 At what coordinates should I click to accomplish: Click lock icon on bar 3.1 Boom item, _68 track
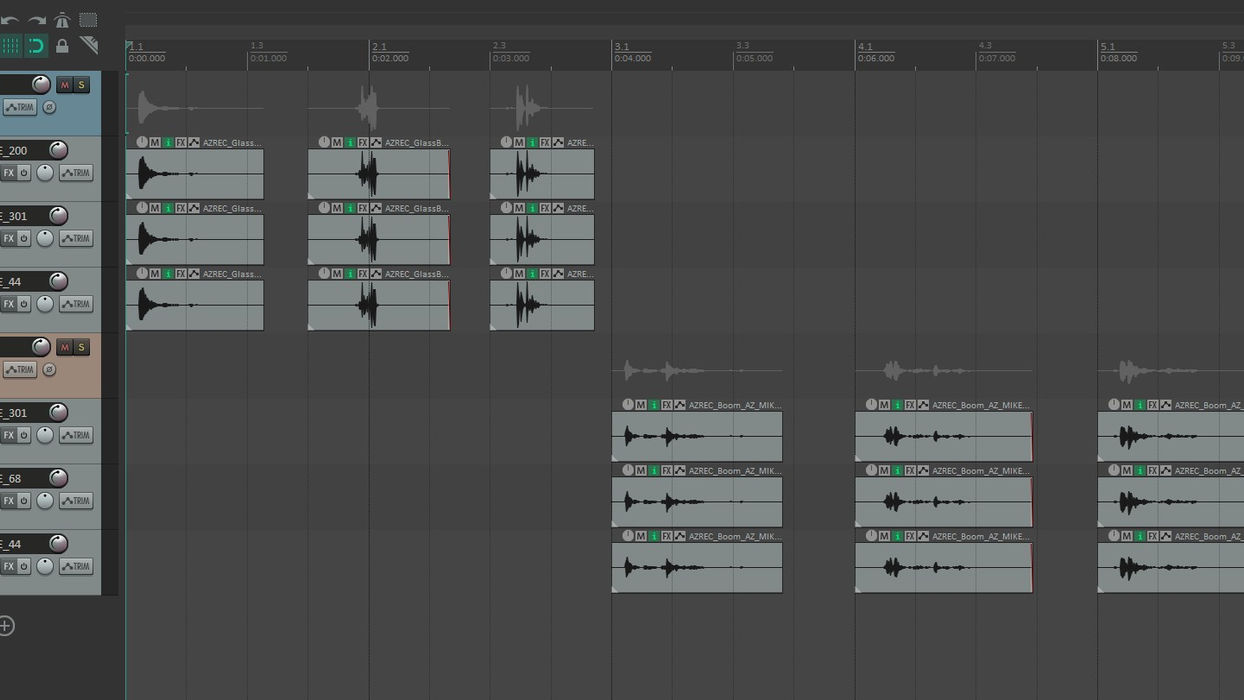point(628,471)
